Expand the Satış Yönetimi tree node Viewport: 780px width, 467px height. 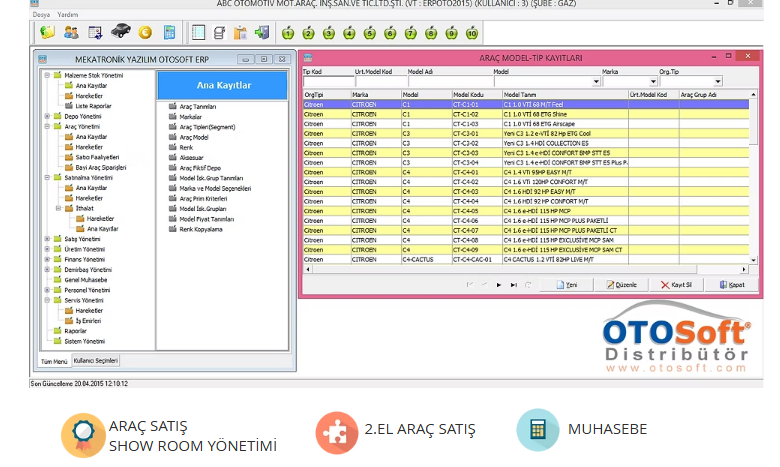46,239
